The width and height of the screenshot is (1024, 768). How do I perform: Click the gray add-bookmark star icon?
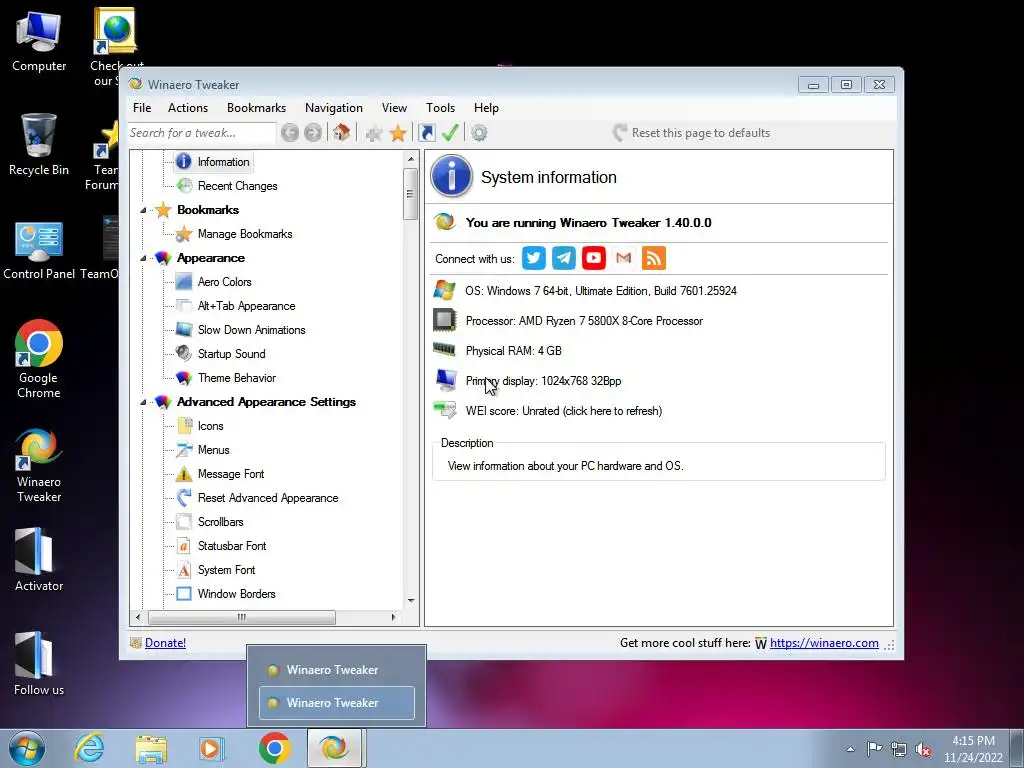374,134
